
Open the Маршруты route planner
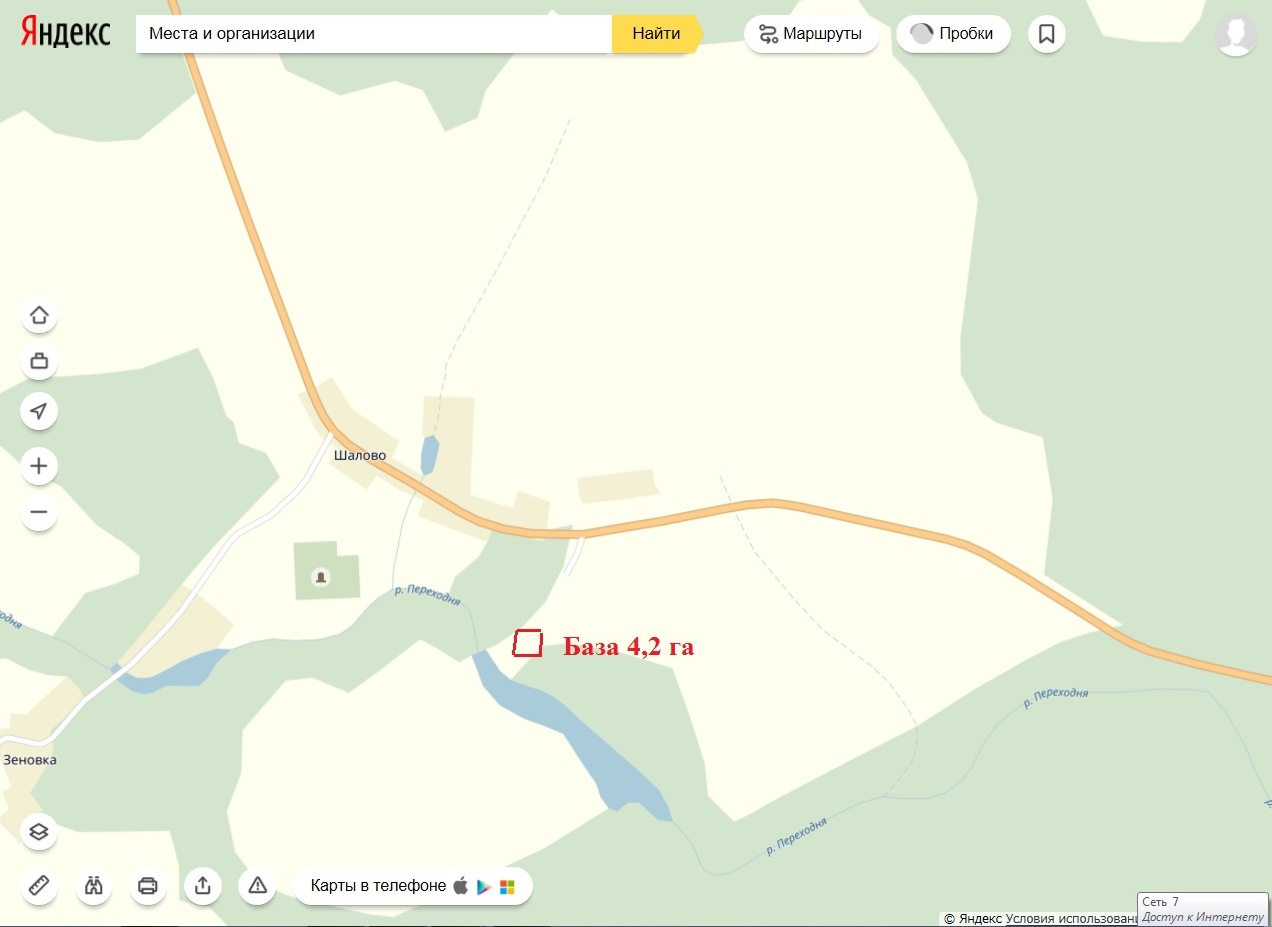pos(811,34)
